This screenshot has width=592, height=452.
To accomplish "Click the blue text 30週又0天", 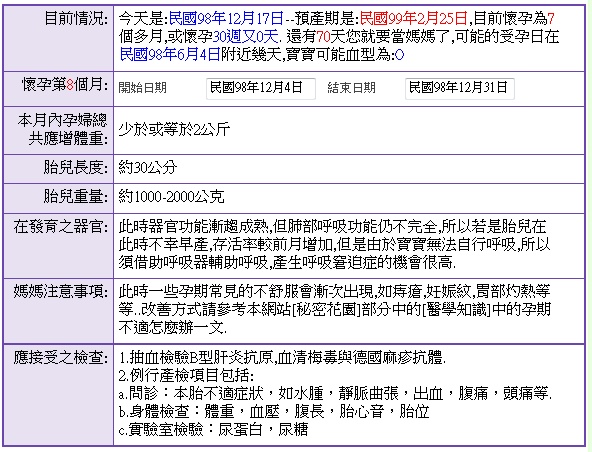I will pyautogui.click(x=245, y=36).
